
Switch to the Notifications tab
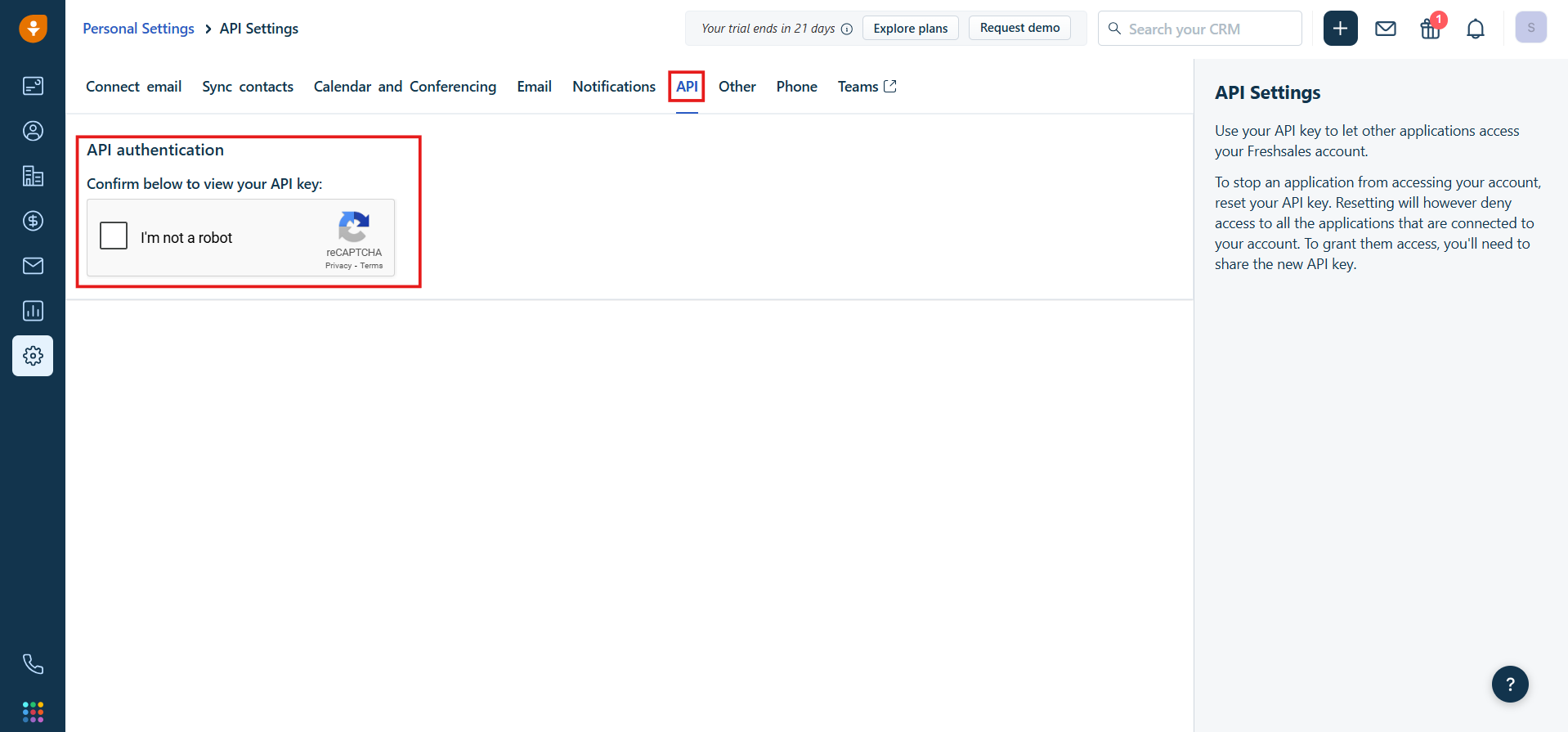point(614,87)
